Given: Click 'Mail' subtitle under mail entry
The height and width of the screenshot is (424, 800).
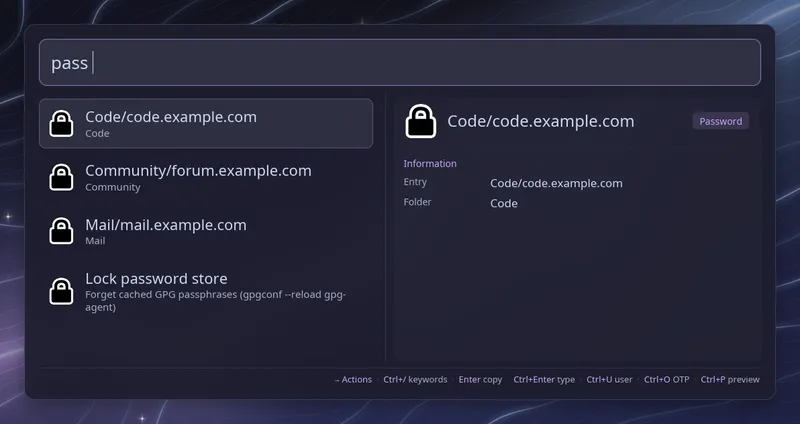Looking at the screenshot, I should (95, 241).
